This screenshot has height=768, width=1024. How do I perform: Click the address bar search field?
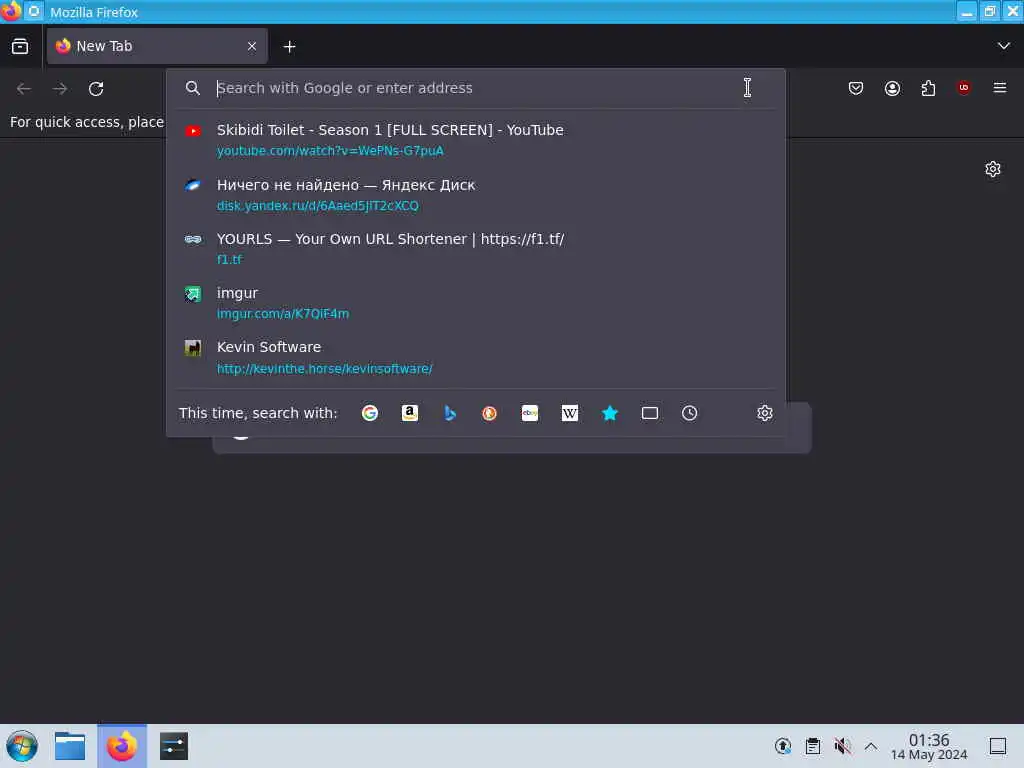[x=475, y=88]
